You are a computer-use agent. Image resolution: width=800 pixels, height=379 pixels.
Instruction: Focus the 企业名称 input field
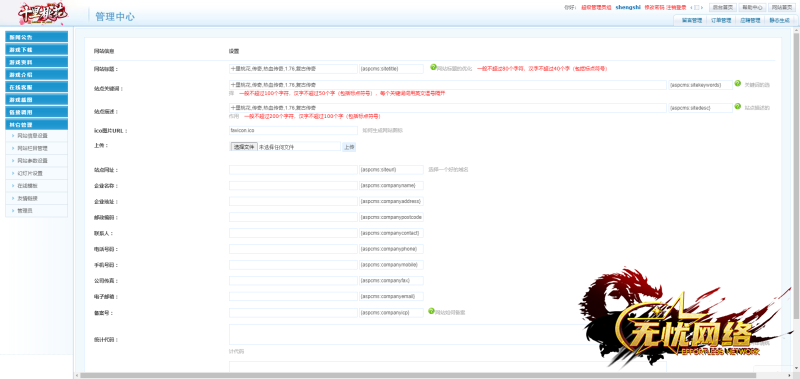293,186
